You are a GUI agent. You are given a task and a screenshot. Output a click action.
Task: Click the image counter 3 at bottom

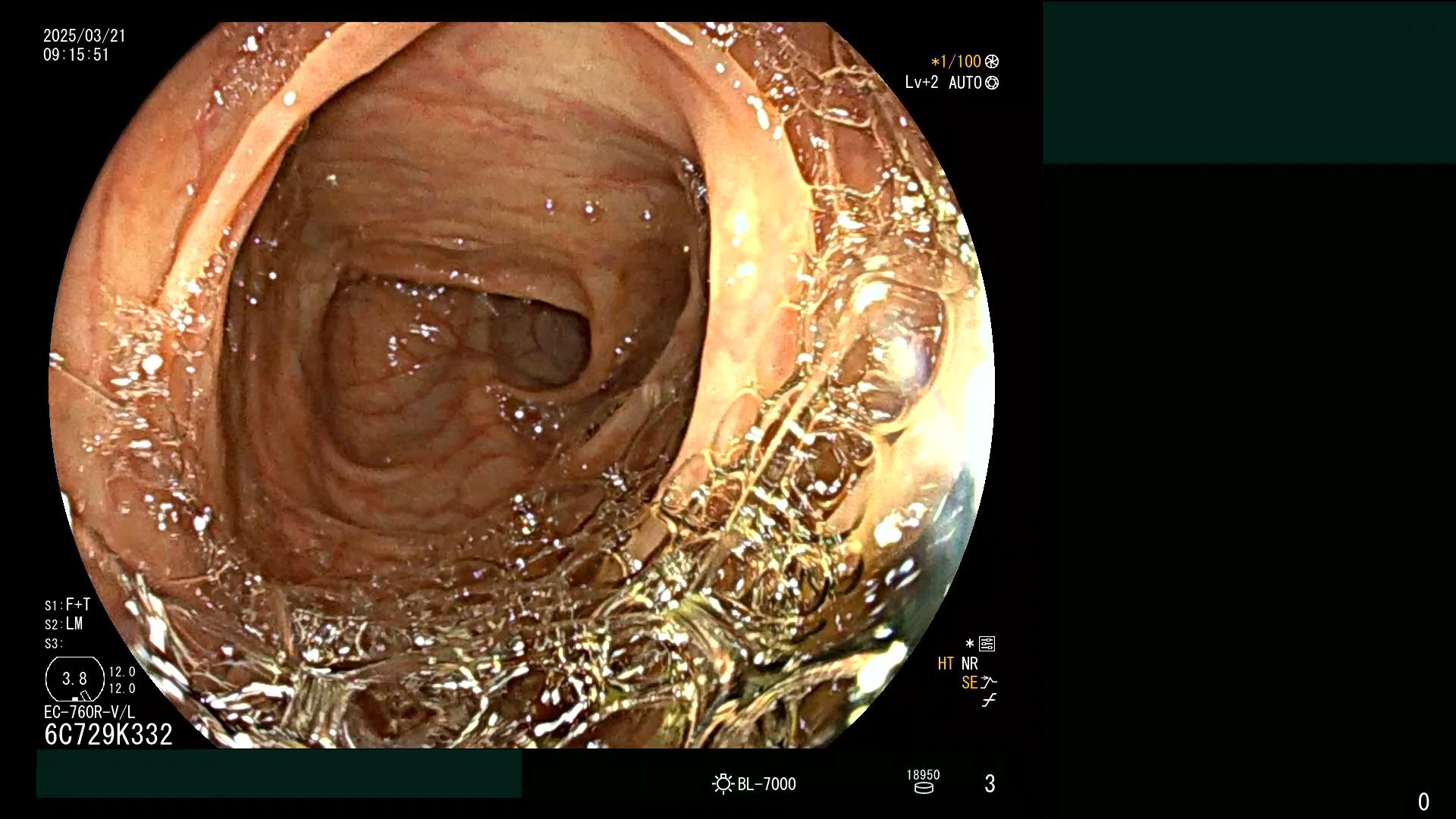(x=990, y=783)
